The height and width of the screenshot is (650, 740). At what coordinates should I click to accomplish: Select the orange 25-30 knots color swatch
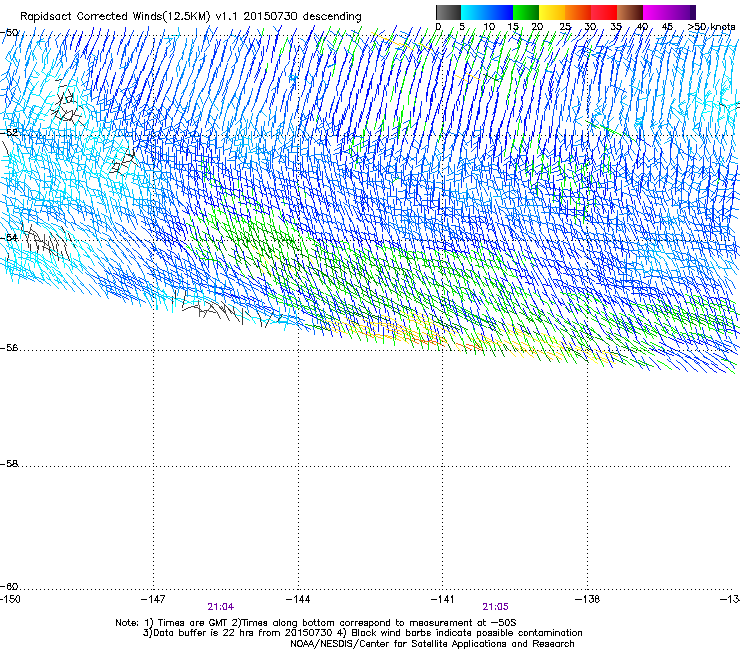tap(578, 12)
